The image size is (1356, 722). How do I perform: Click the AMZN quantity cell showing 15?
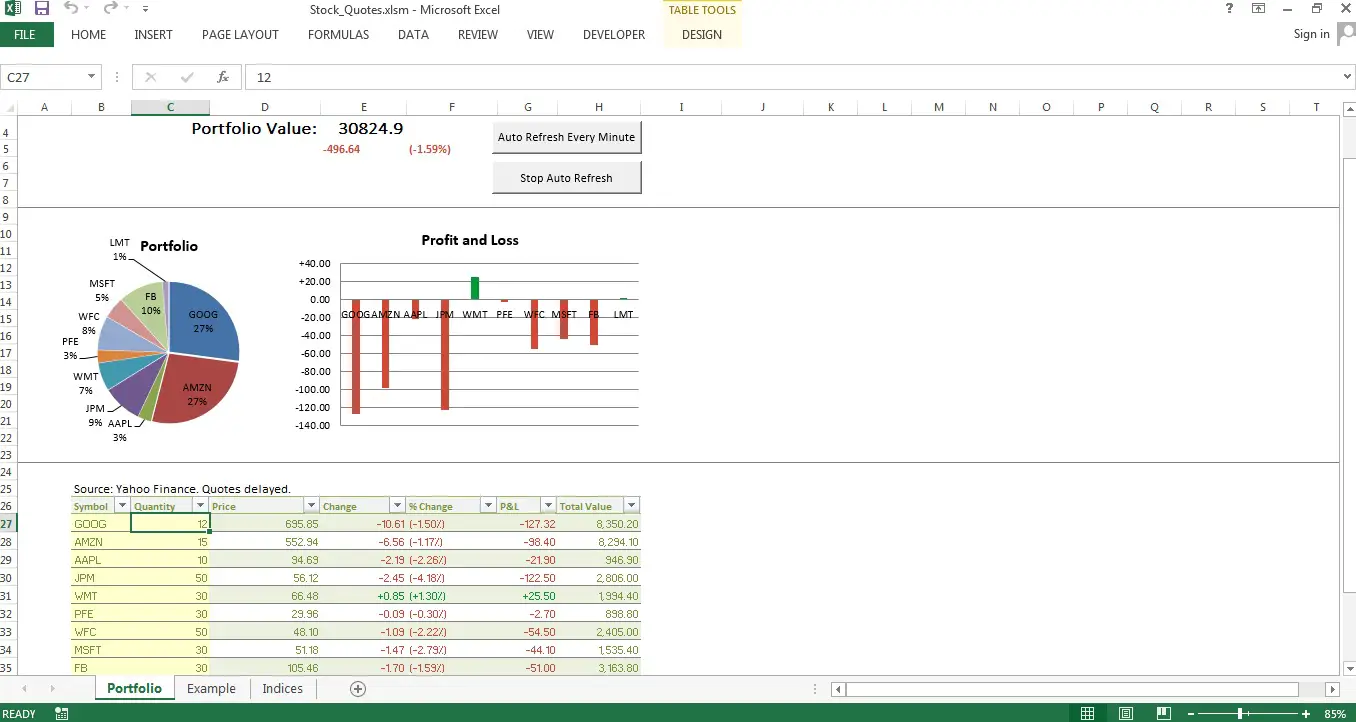click(170, 542)
